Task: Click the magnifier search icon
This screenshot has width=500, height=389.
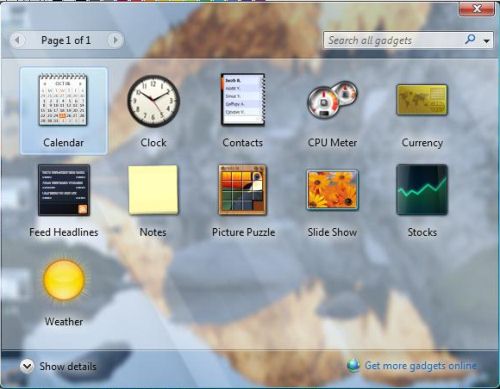Action: click(x=470, y=40)
